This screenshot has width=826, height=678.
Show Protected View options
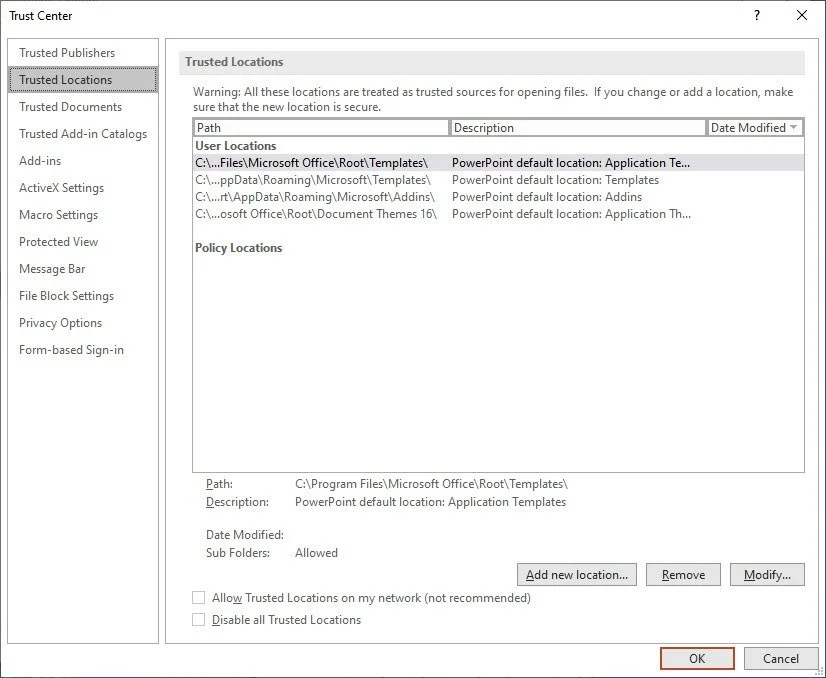coord(58,242)
